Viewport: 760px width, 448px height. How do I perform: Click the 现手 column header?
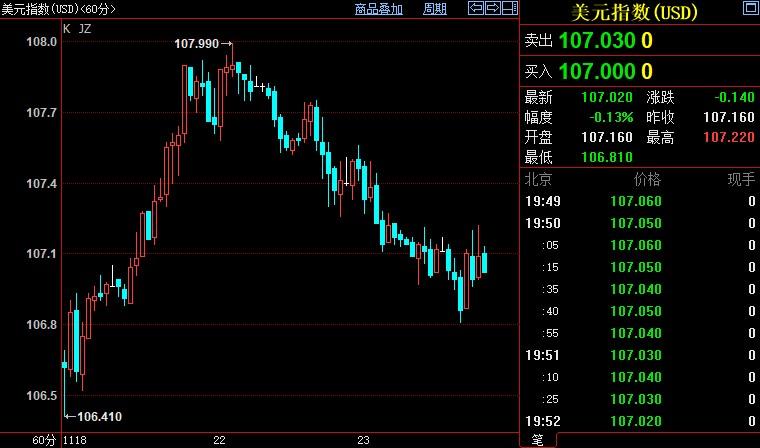pyautogui.click(x=740, y=179)
